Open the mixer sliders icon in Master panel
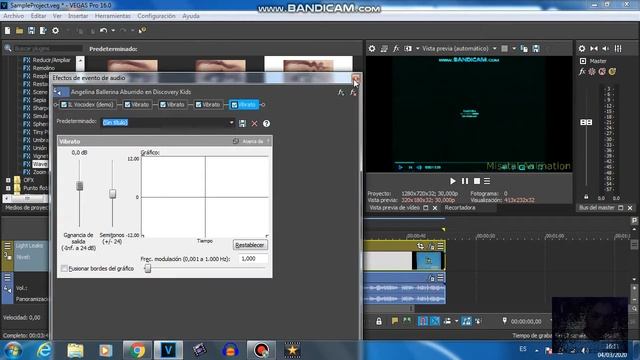The height and width of the screenshot is (360, 640). (618, 49)
